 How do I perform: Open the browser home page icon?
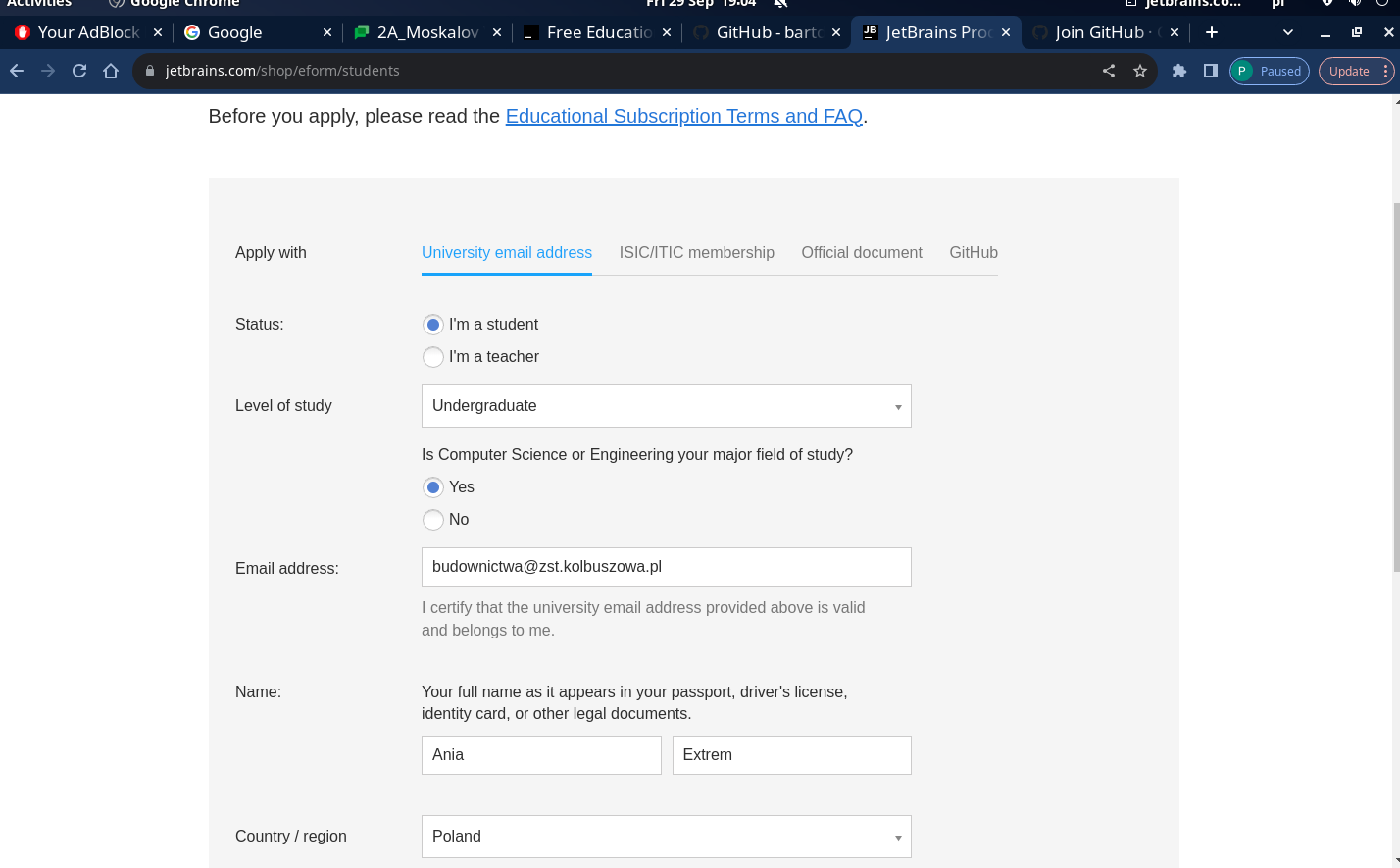click(x=111, y=71)
